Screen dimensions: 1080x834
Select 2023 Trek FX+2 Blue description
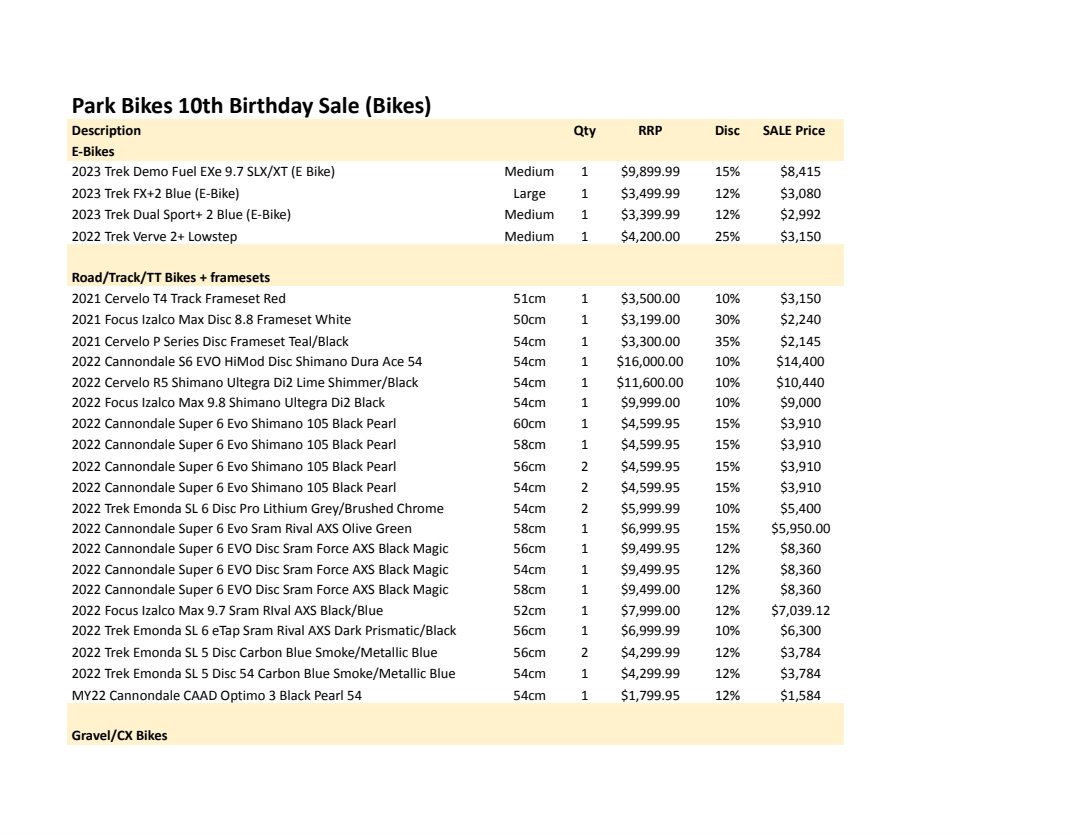pyautogui.click(x=156, y=194)
